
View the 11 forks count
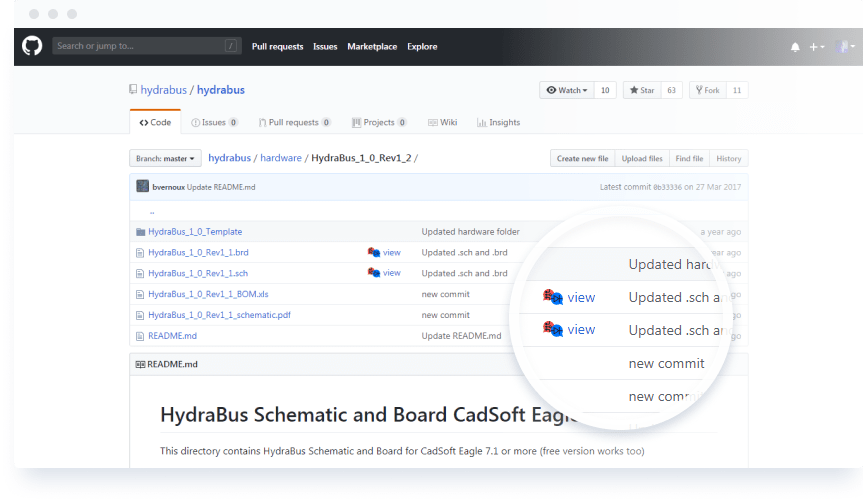[x=737, y=90]
